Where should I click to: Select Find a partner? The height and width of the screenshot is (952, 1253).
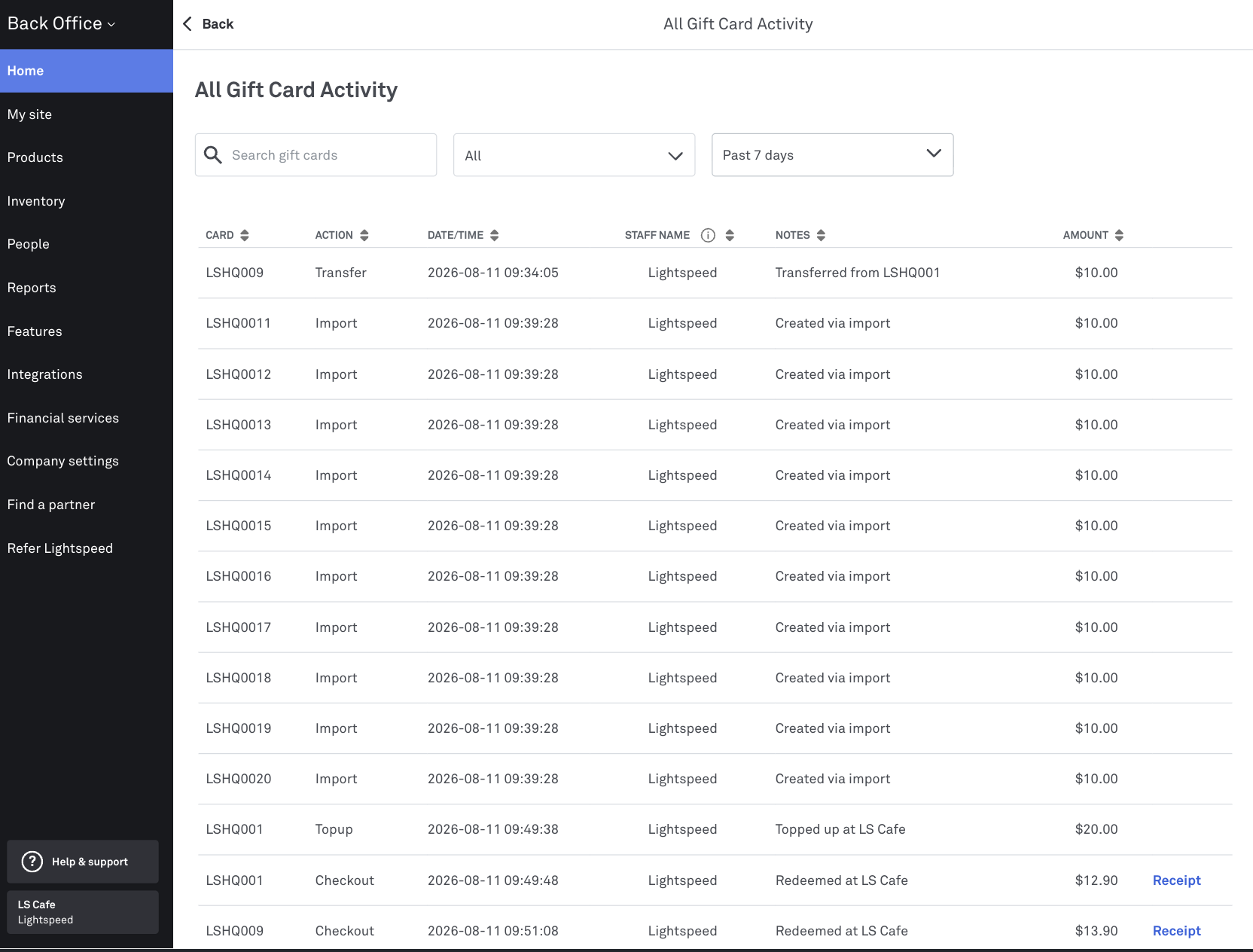[87, 505]
